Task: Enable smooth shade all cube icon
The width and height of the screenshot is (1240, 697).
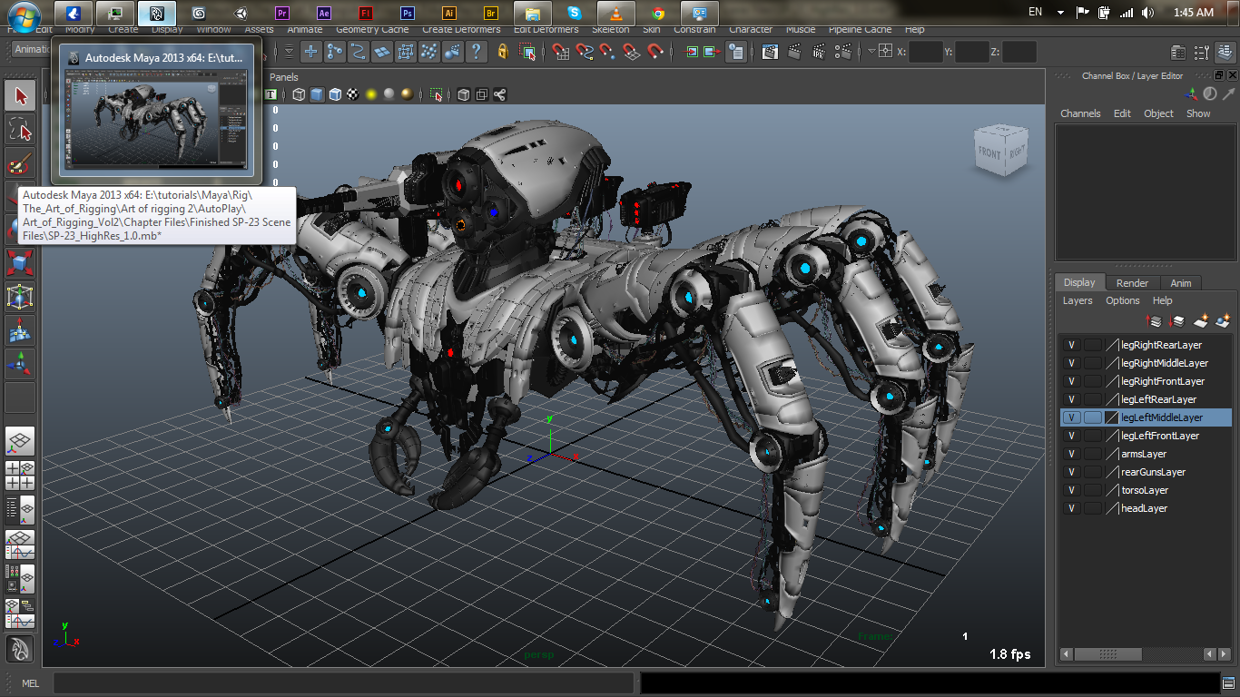Action: coord(317,95)
